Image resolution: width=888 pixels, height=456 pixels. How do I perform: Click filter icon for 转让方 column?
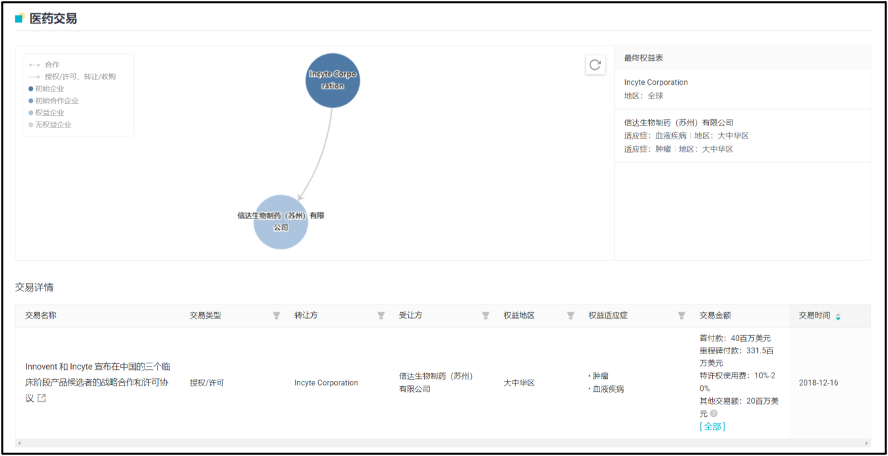(x=381, y=316)
